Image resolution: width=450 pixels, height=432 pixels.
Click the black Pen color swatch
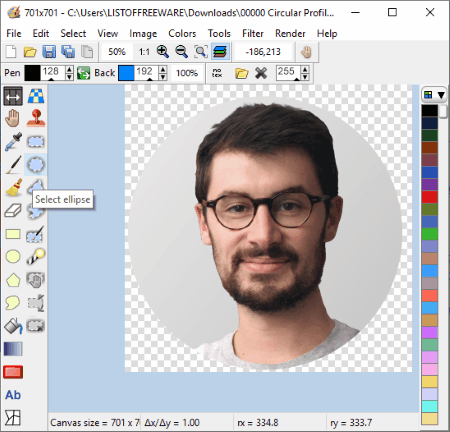point(32,73)
